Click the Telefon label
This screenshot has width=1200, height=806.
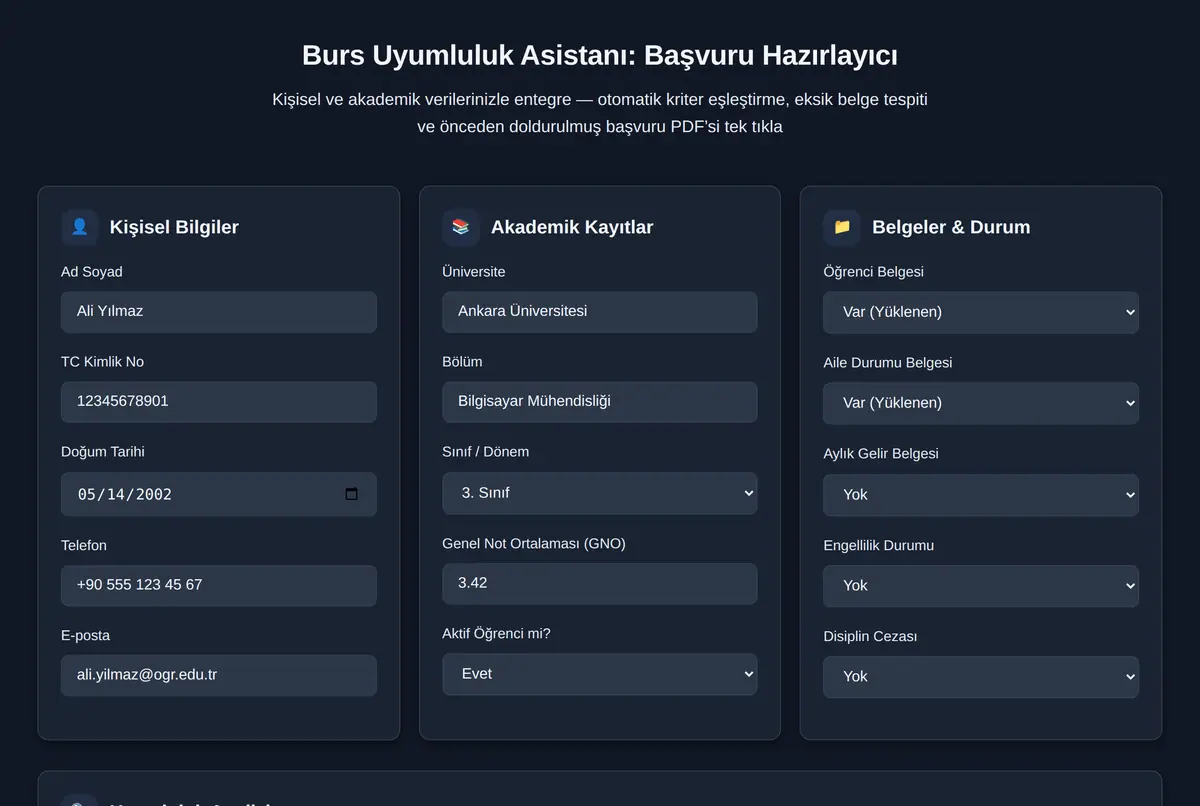click(x=84, y=546)
